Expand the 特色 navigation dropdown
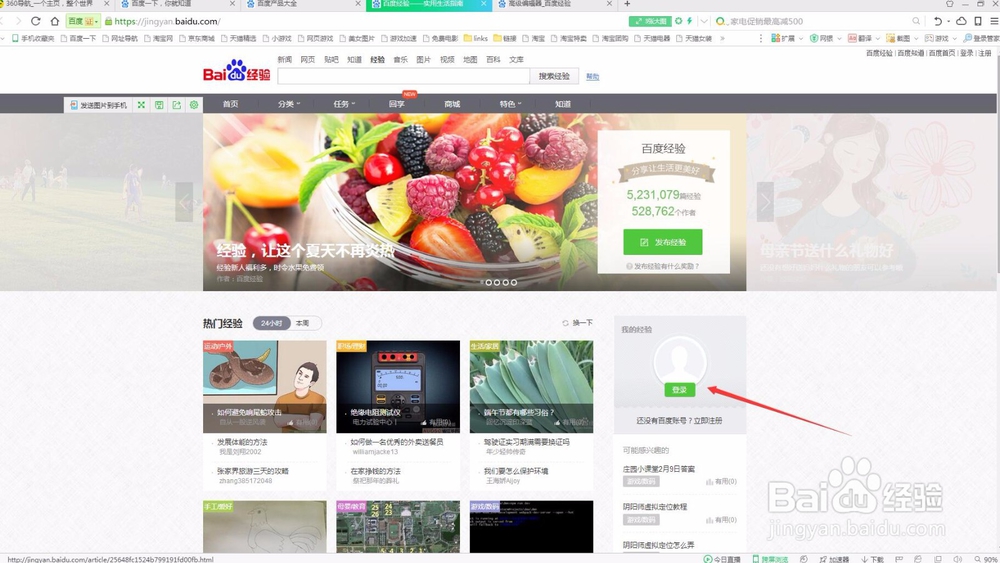 click(x=511, y=104)
